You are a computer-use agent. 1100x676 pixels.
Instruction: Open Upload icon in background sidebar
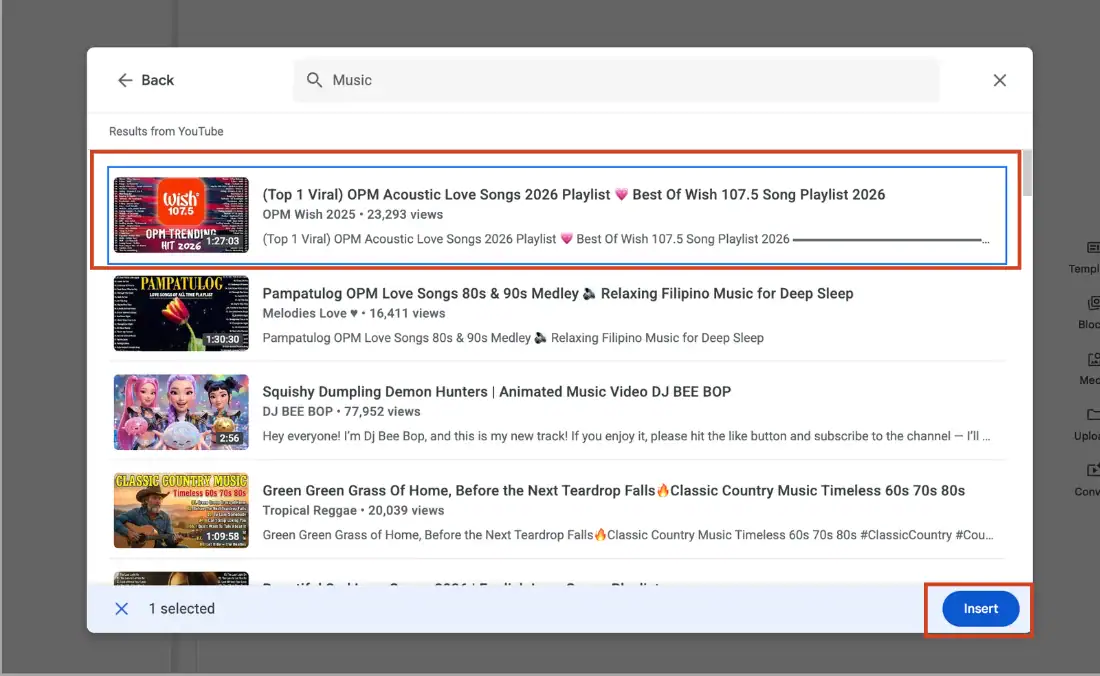pos(1092,414)
